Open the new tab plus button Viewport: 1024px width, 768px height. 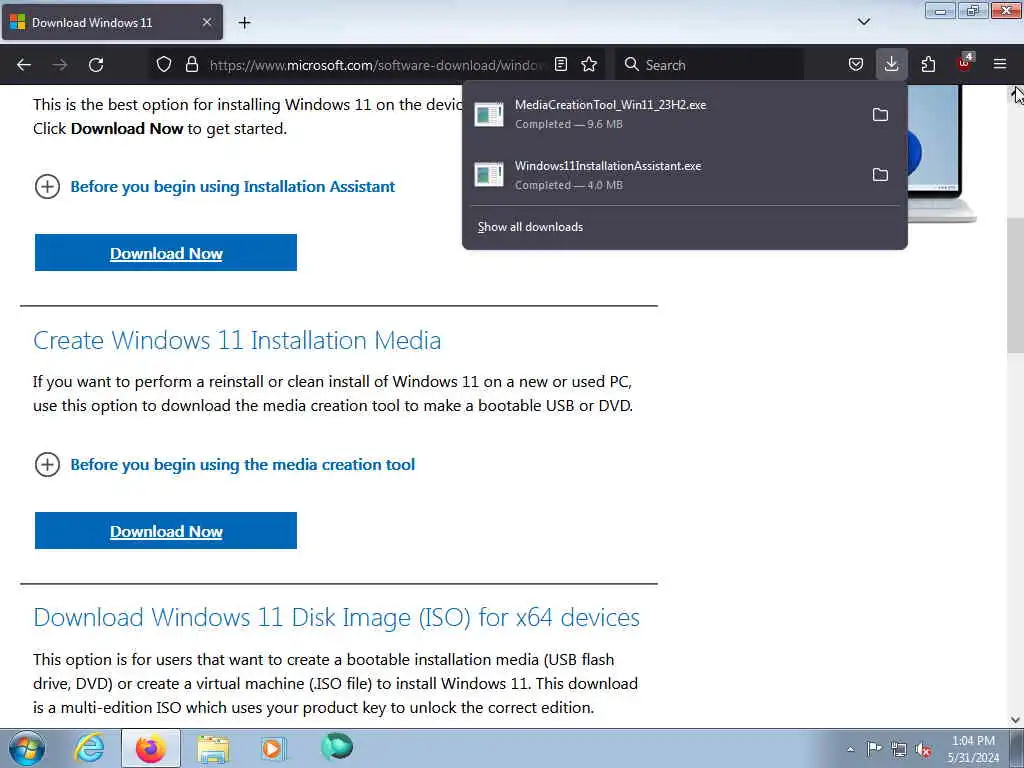pos(244,23)
